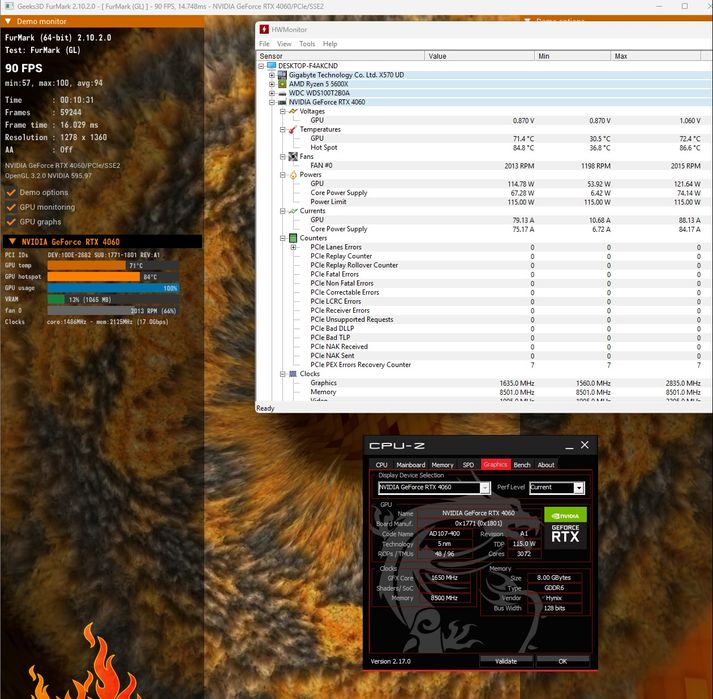Screen dimensions: 713x699
Task: Click the Temperatures thermometer icon
Action: (x=293, y=130)
